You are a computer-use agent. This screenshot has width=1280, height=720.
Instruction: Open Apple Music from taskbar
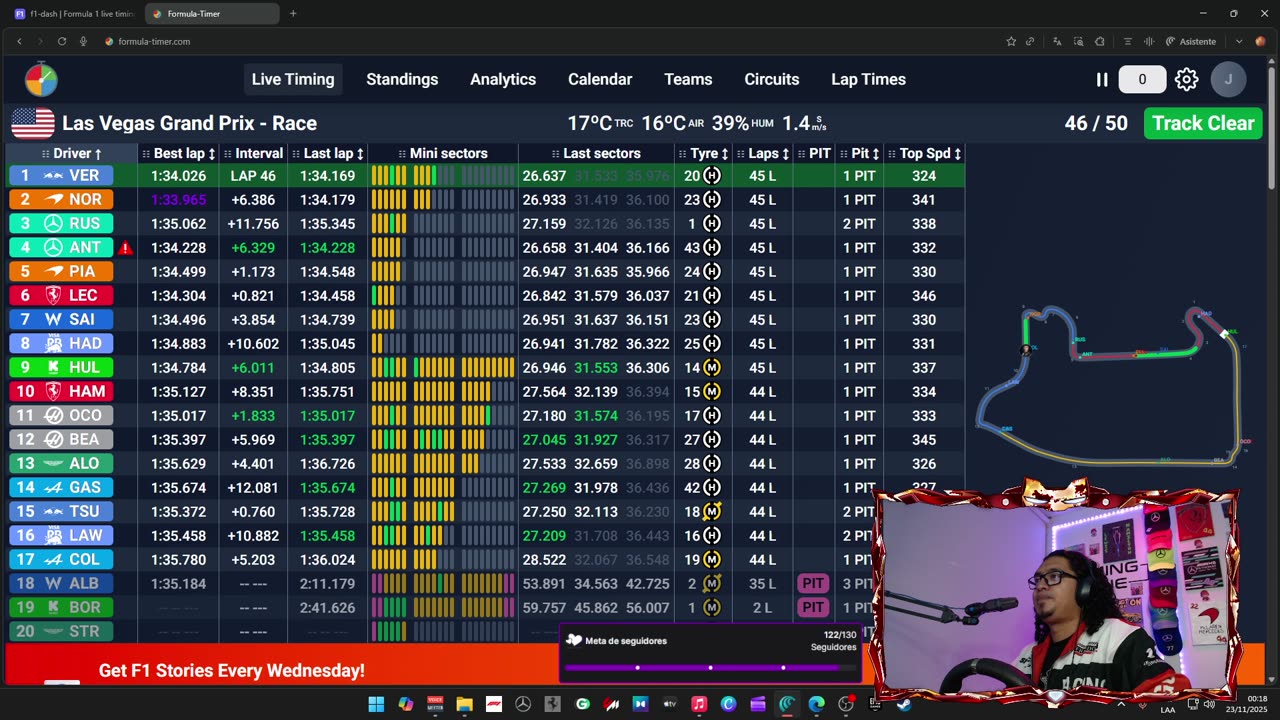click(699, 704)
